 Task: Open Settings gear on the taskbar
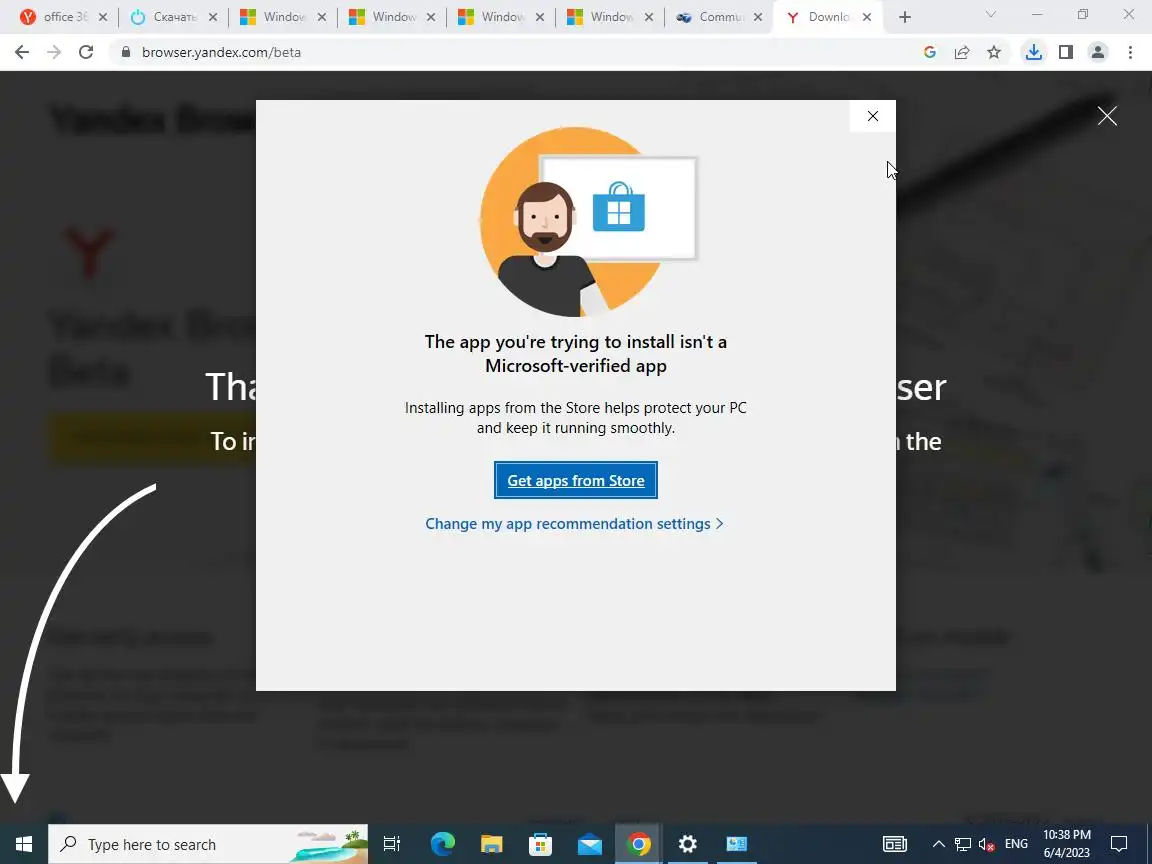click(688, 844)
